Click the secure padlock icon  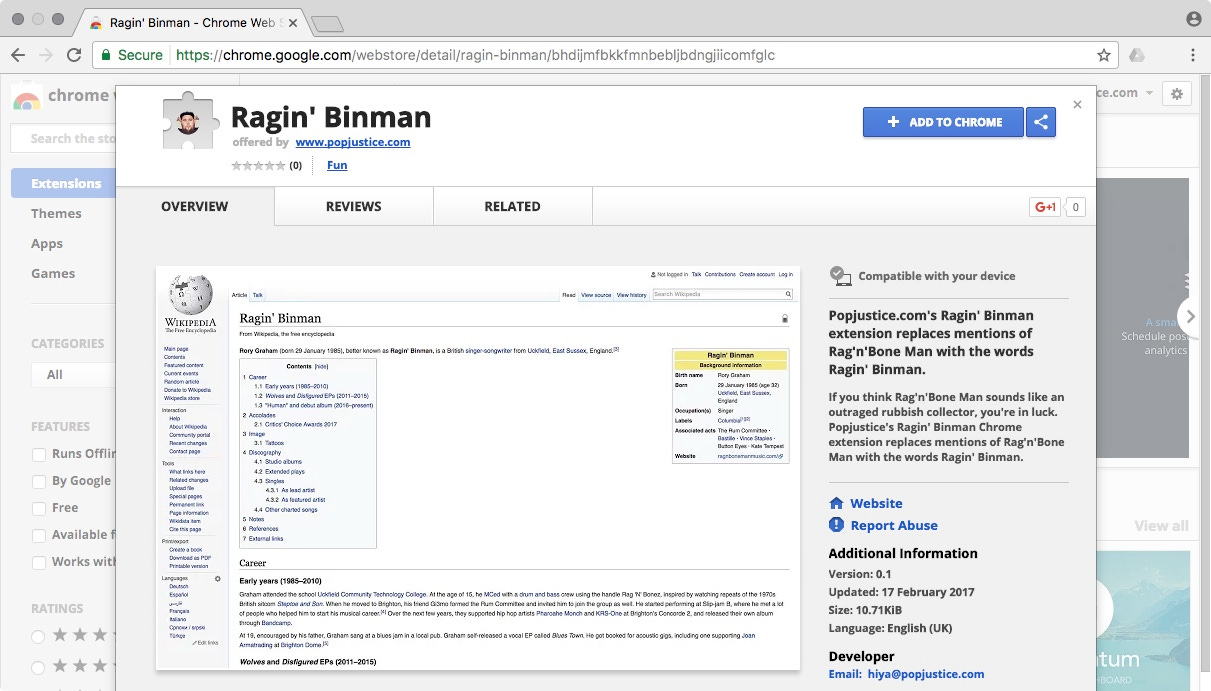106,55
